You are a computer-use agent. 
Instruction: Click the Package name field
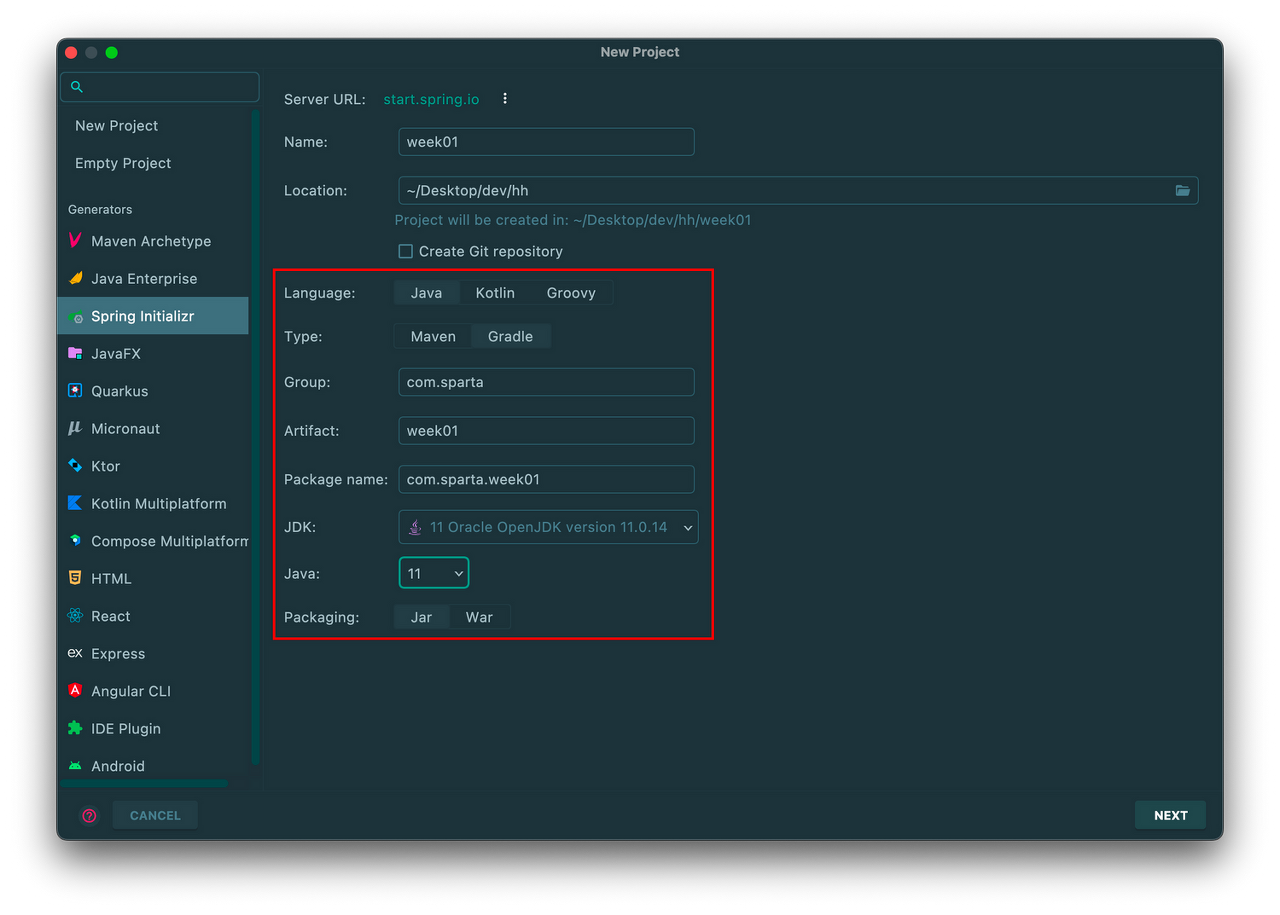click(x=546, y=479)
